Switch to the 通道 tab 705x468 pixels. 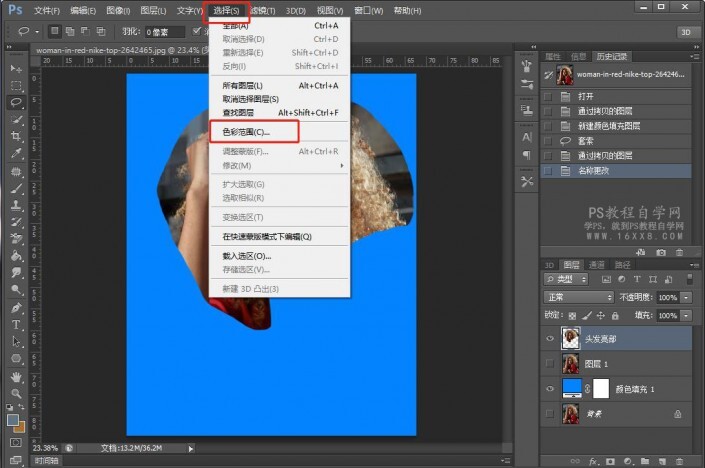596,265
